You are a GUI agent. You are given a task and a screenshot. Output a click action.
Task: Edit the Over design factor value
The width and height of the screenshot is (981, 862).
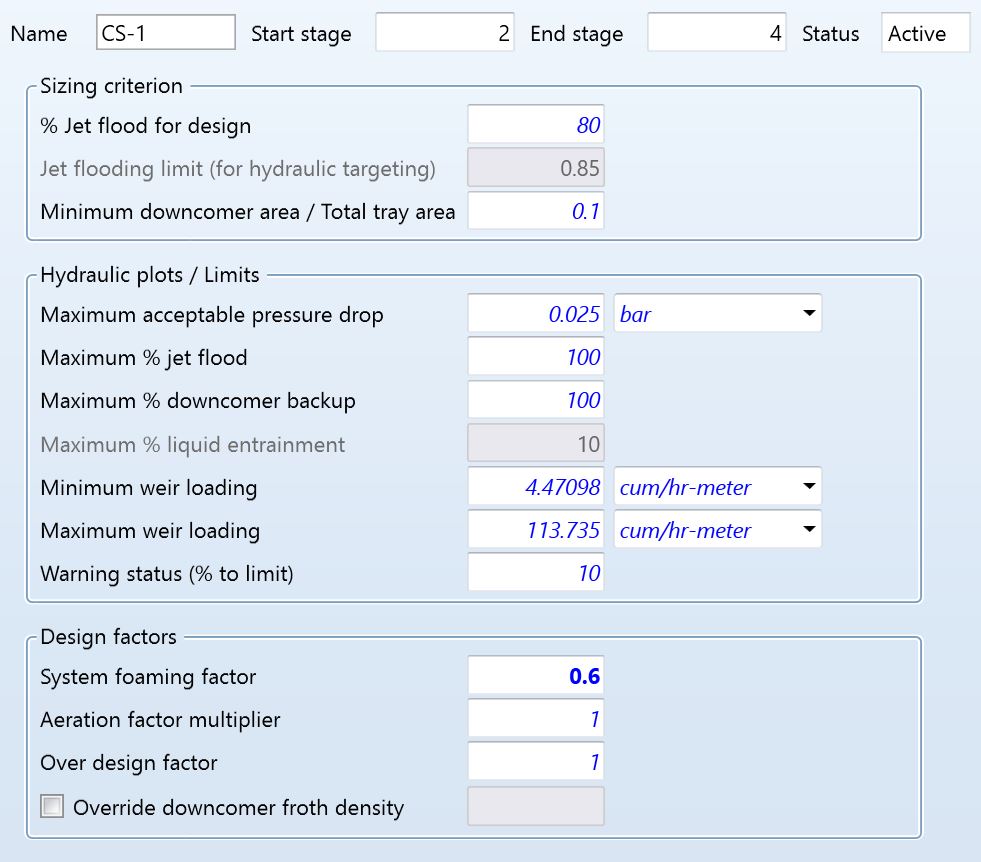[536, 763]
